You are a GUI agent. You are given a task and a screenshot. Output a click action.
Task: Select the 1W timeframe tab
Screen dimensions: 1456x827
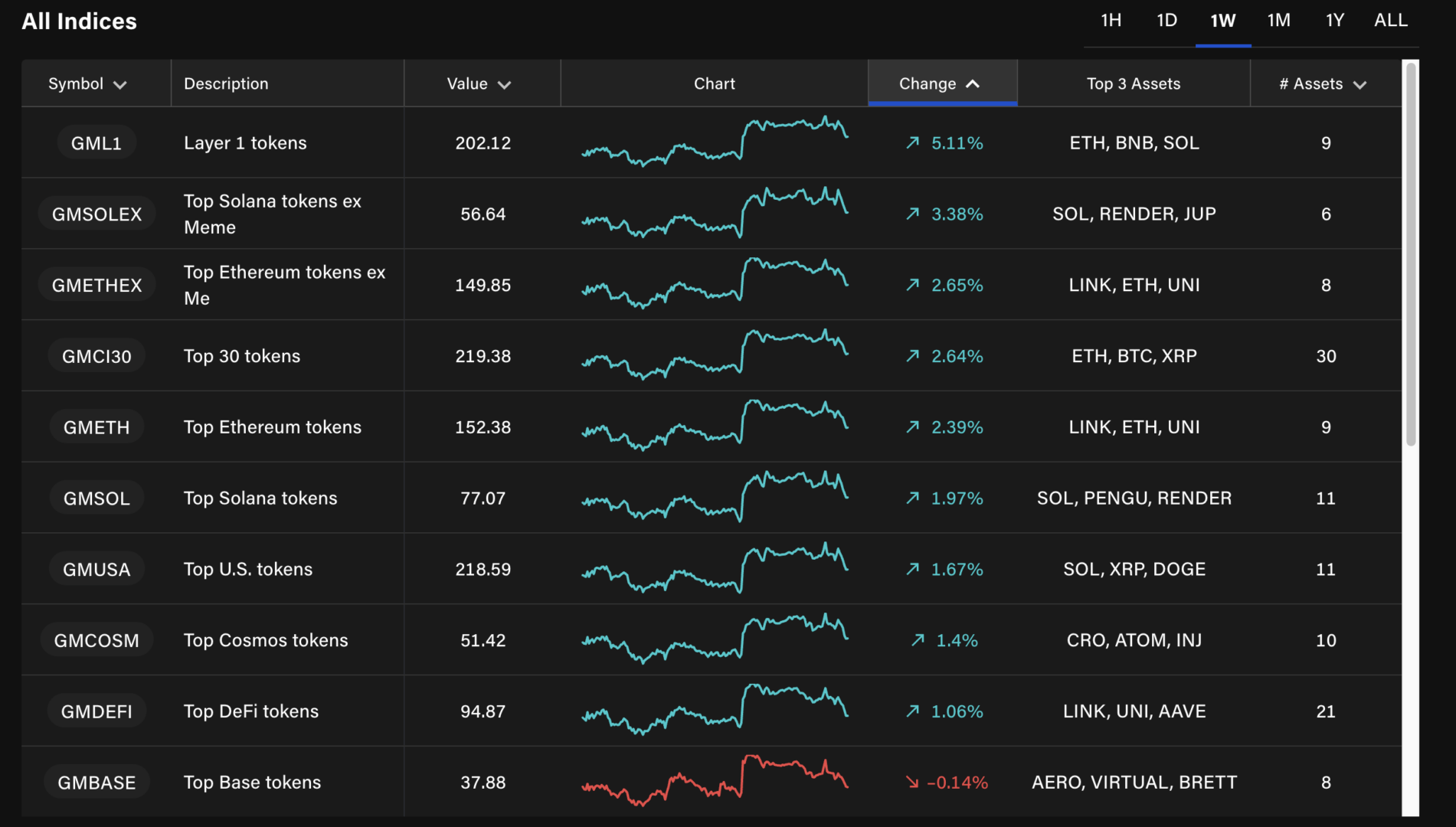coord(1223,21)
